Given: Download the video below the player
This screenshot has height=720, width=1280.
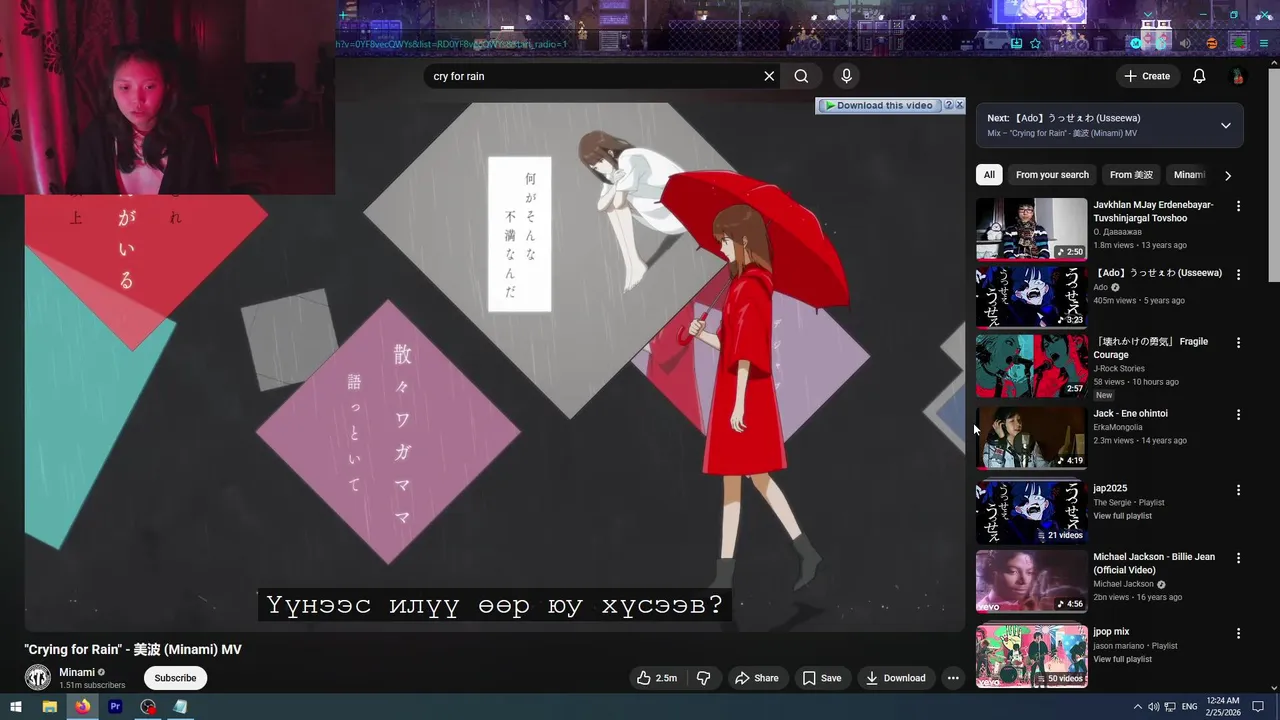Looking at the screenshot, I should 896,678.
